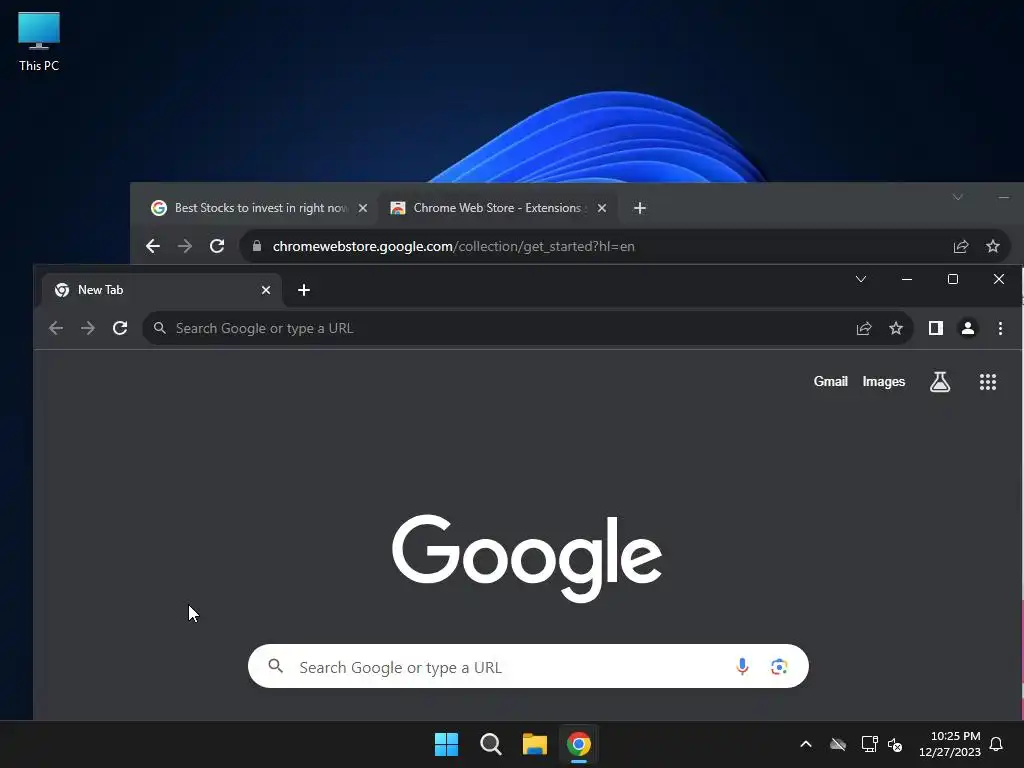Click forward arrow in Chrome Web Store window
This screenshot has width=1024, height=768.
pos(185,246)
